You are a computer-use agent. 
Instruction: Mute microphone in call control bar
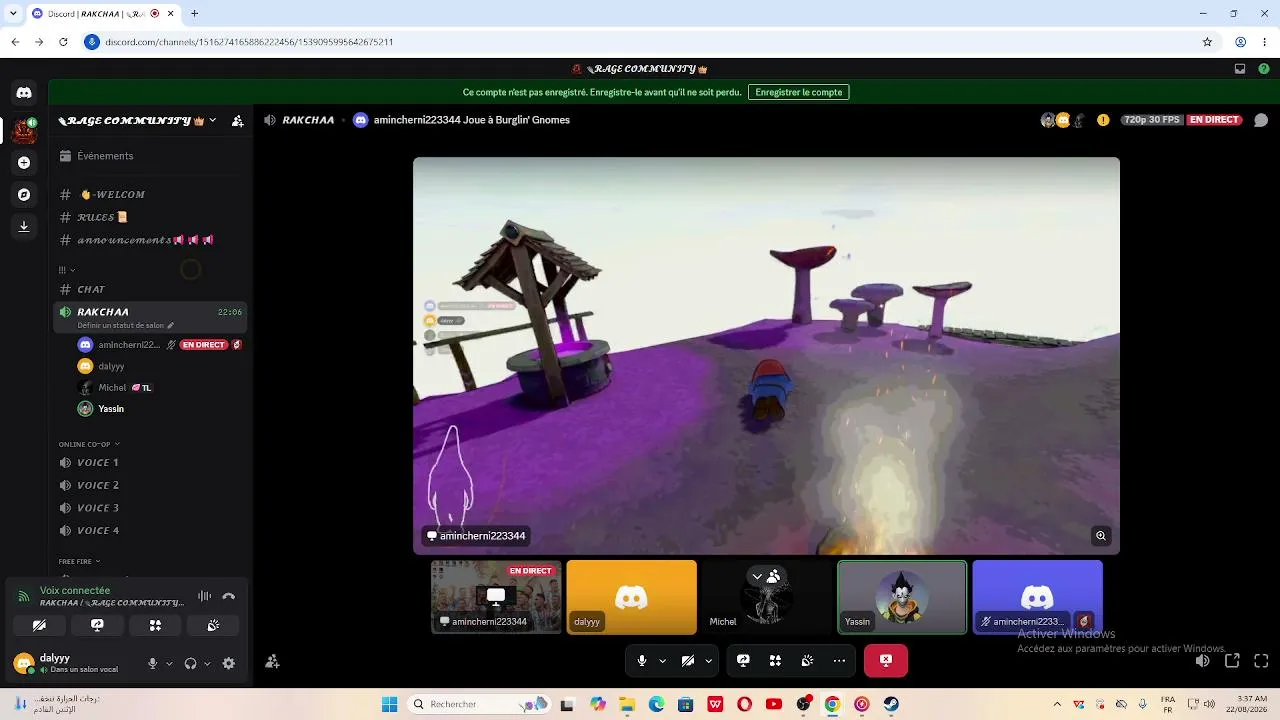642,661
